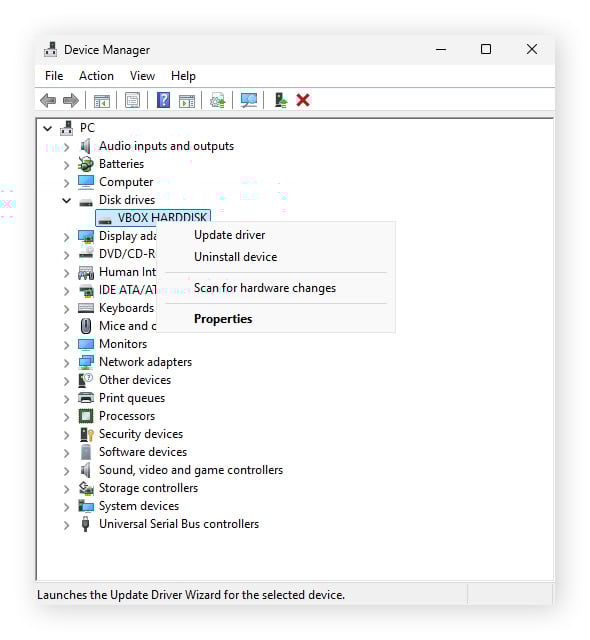Click the Keyboards category icon
The height and width of the screenshot is (640, 590).
86,308
